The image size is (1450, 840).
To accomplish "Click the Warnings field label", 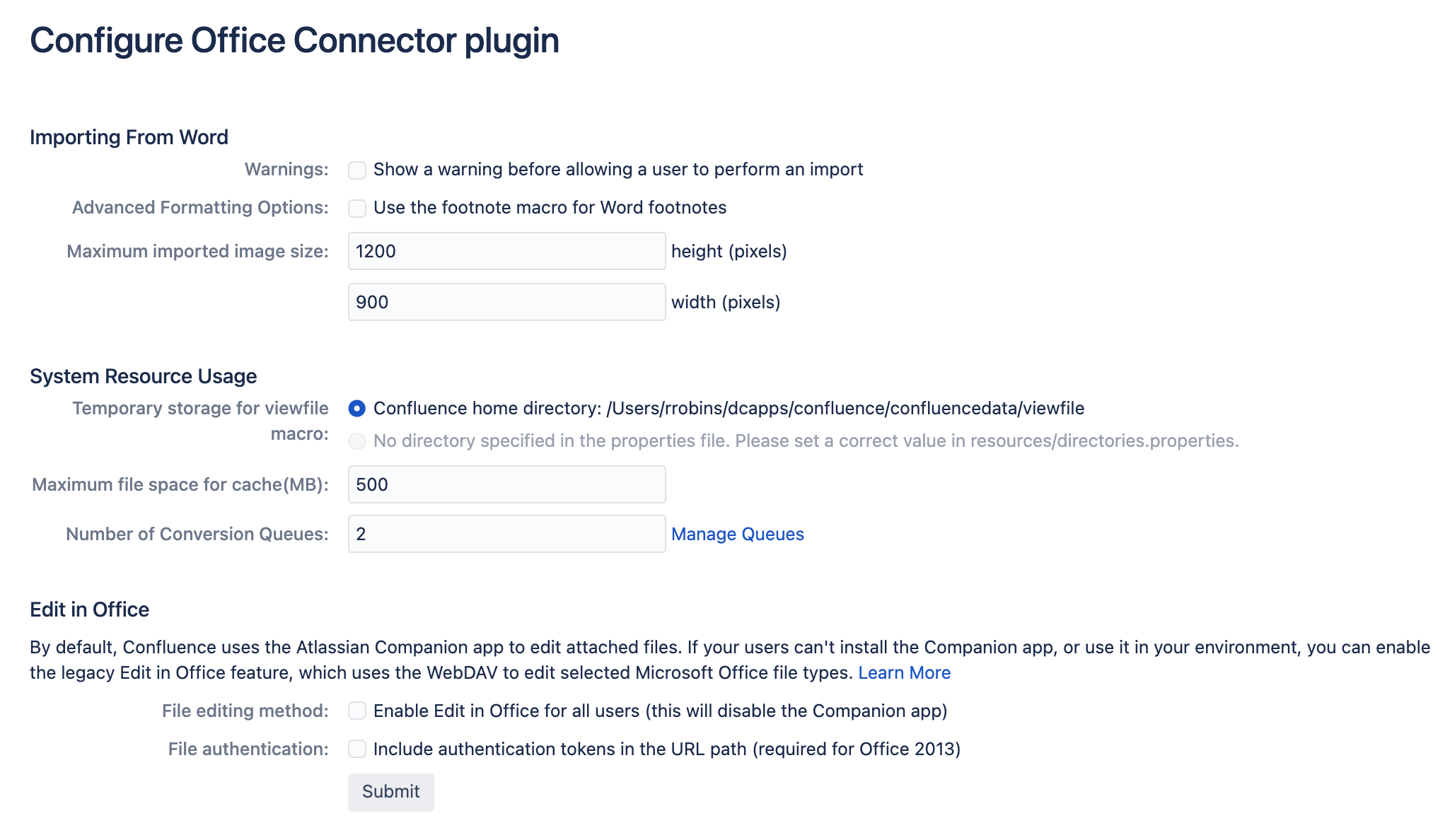I will 286,170.
